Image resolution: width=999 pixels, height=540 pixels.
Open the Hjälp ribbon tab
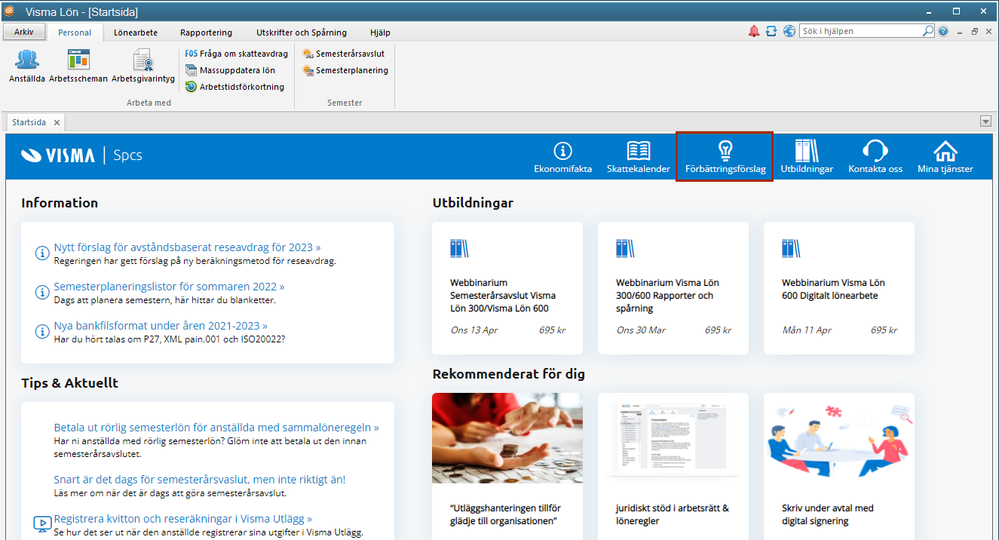380,32
